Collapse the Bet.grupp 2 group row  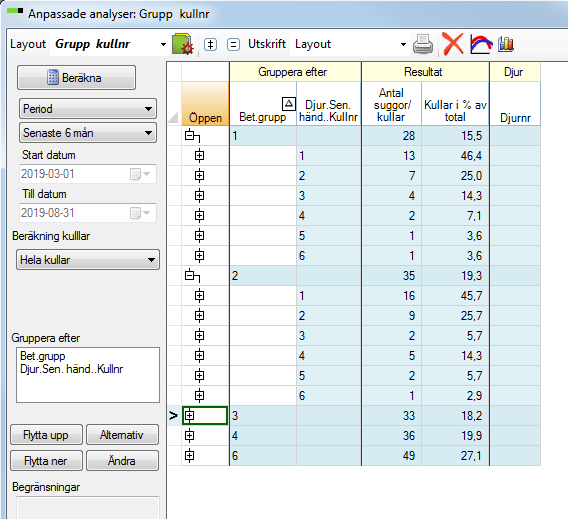tap(192, 276)
